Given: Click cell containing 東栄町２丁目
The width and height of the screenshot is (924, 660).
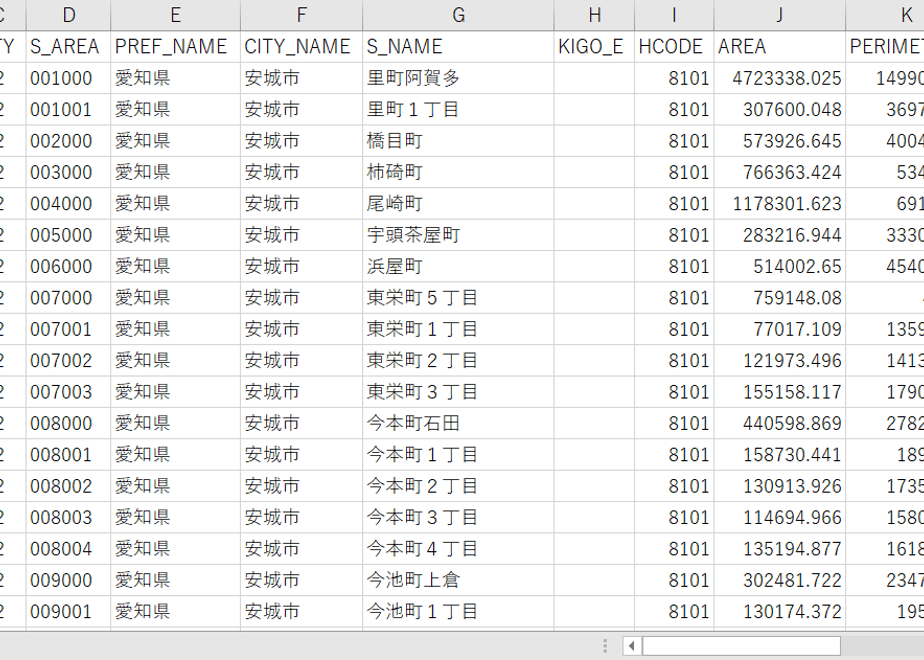Looking at the screenshot, I should 458,360.
